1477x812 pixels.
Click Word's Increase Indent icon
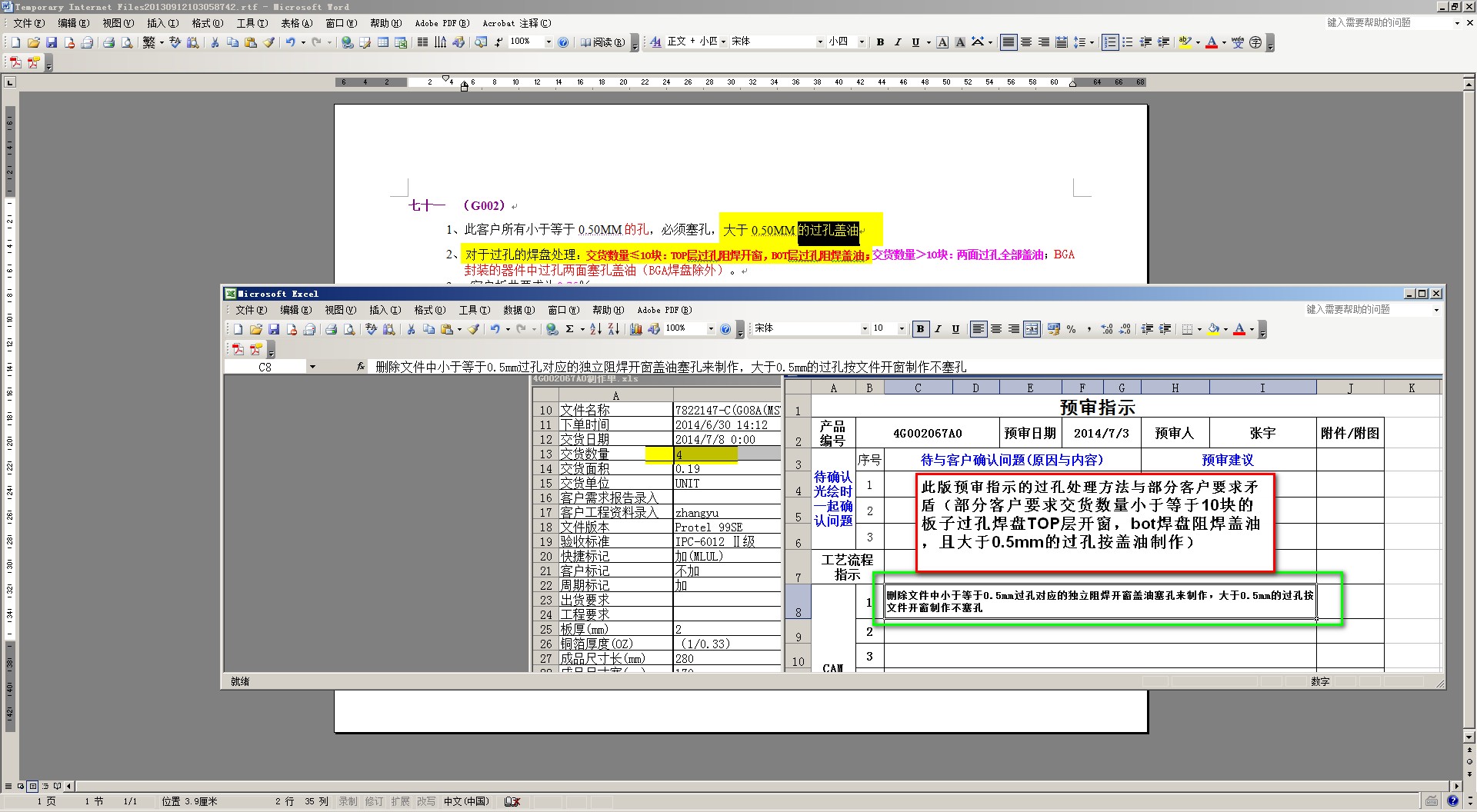[x=1163, y=42]
